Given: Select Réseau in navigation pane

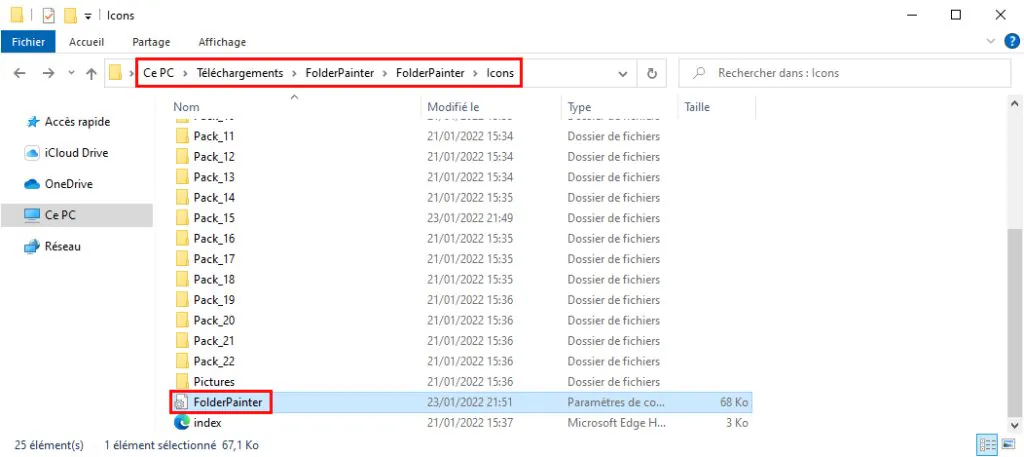Looking at the screenshot, I should (x=52, y=247).
